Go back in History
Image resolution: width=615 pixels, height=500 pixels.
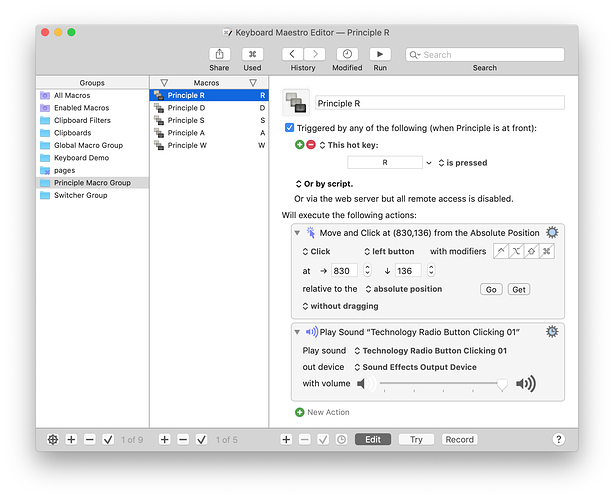coord(292,54)
